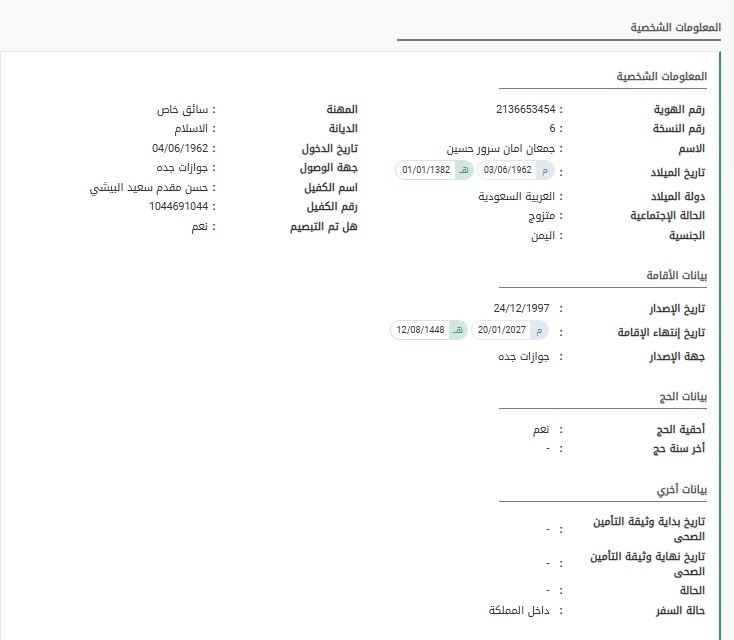Click the Gregorian badge beside birth date 03/06/1962
The width and height of the screenshot is (734, 640).
coord(543,171)
